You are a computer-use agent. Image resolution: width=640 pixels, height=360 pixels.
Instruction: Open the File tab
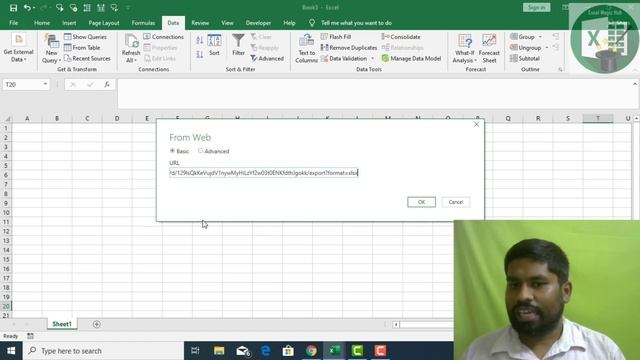[x=13, y=23]
